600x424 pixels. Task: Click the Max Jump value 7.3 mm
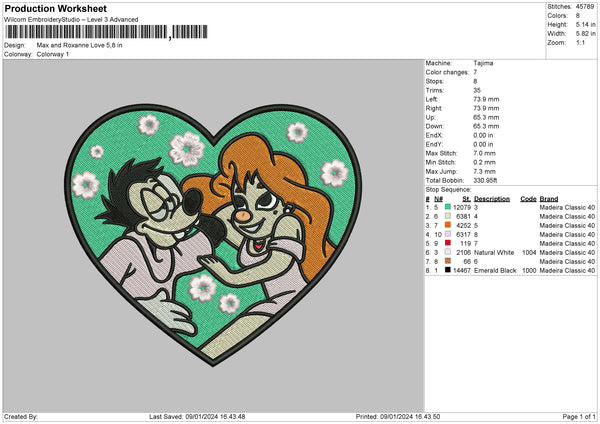click(x=484, y=171)
